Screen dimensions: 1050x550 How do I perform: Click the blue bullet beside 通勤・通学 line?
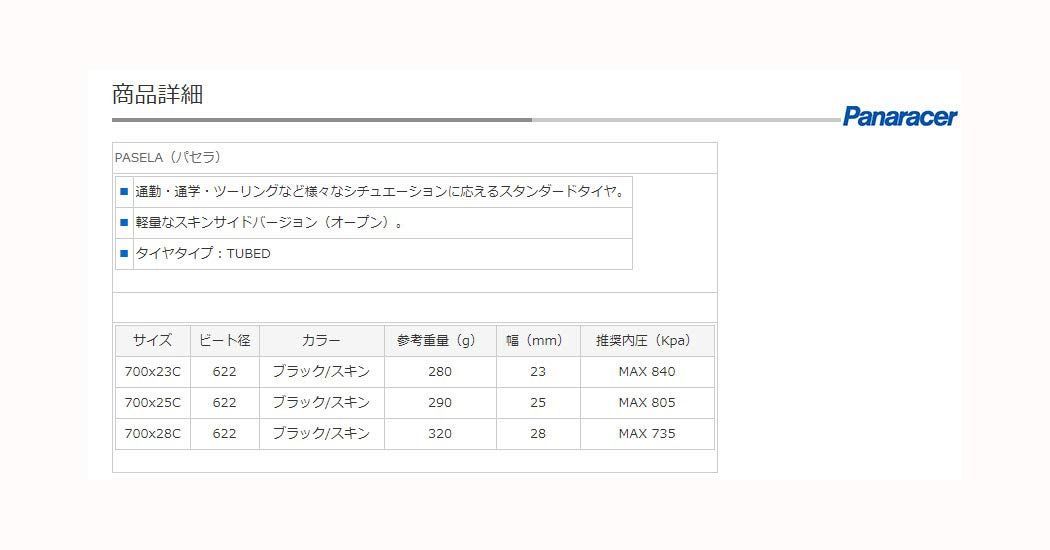pyautogui.click(x=124, y=192)
